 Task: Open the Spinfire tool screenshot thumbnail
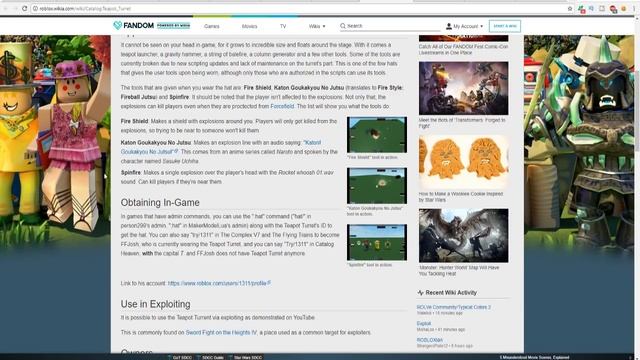377,242
